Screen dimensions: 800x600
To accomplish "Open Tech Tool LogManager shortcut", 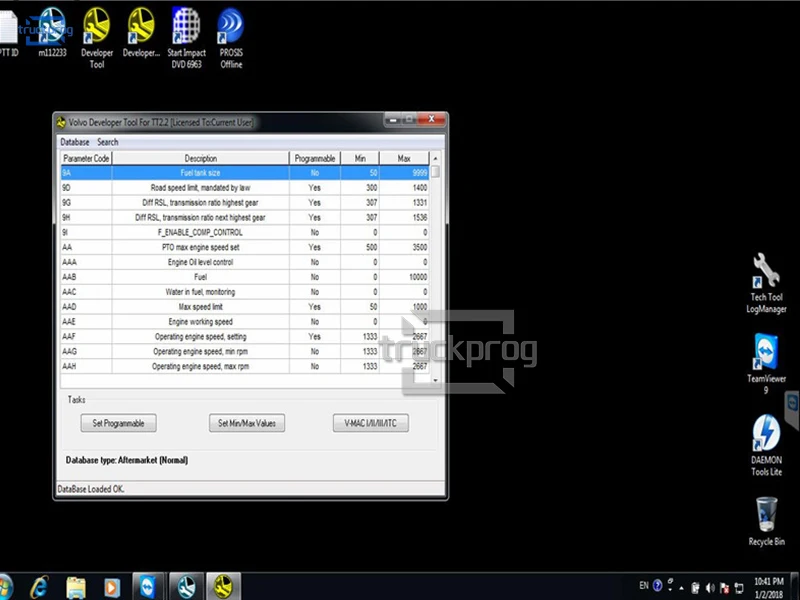I will click(766, 284).
